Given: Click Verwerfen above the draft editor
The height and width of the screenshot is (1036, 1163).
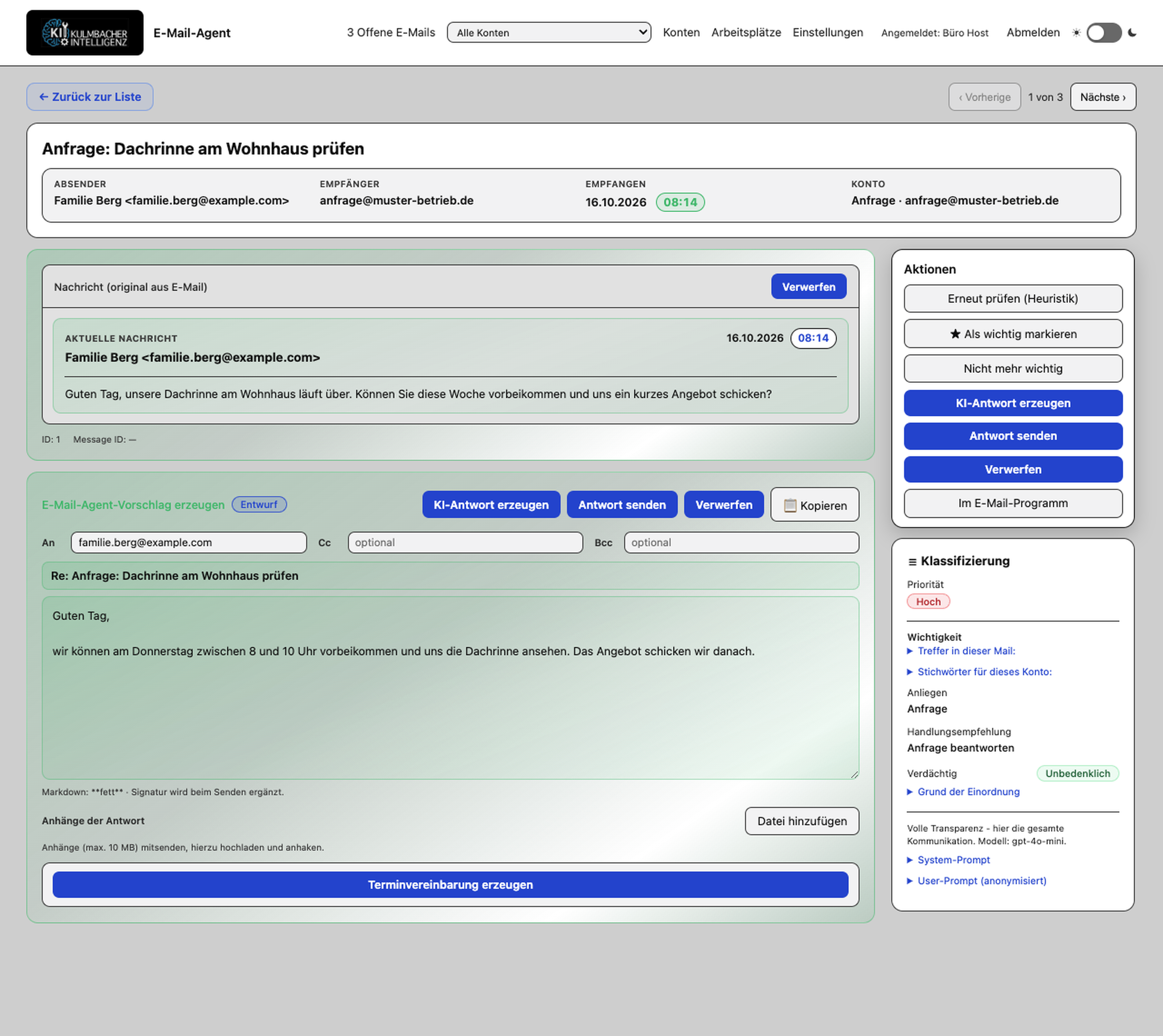Looking at the screenshot, I should click(724, 504).
